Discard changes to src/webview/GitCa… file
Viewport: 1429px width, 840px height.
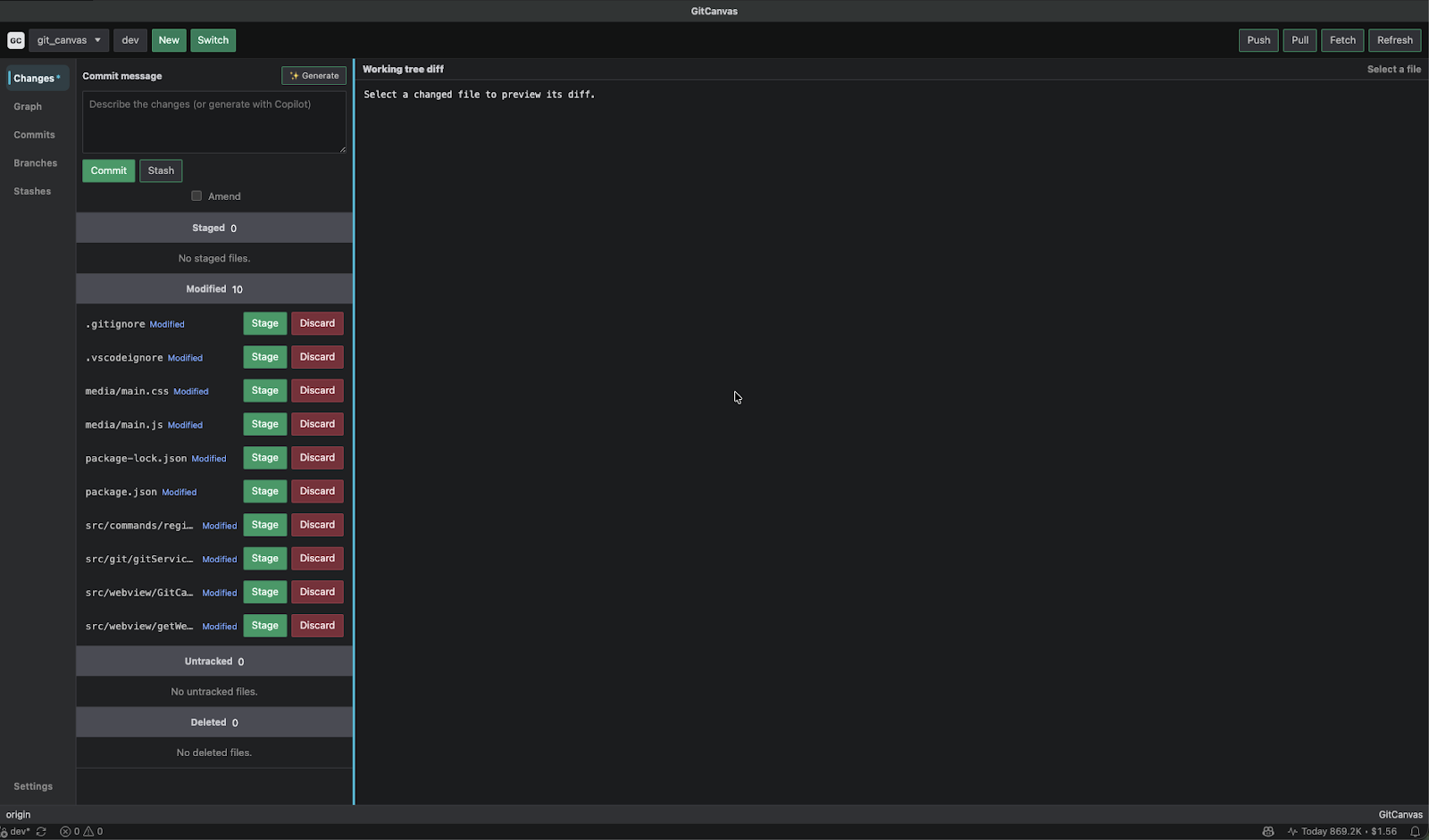[x=317, y=592]
